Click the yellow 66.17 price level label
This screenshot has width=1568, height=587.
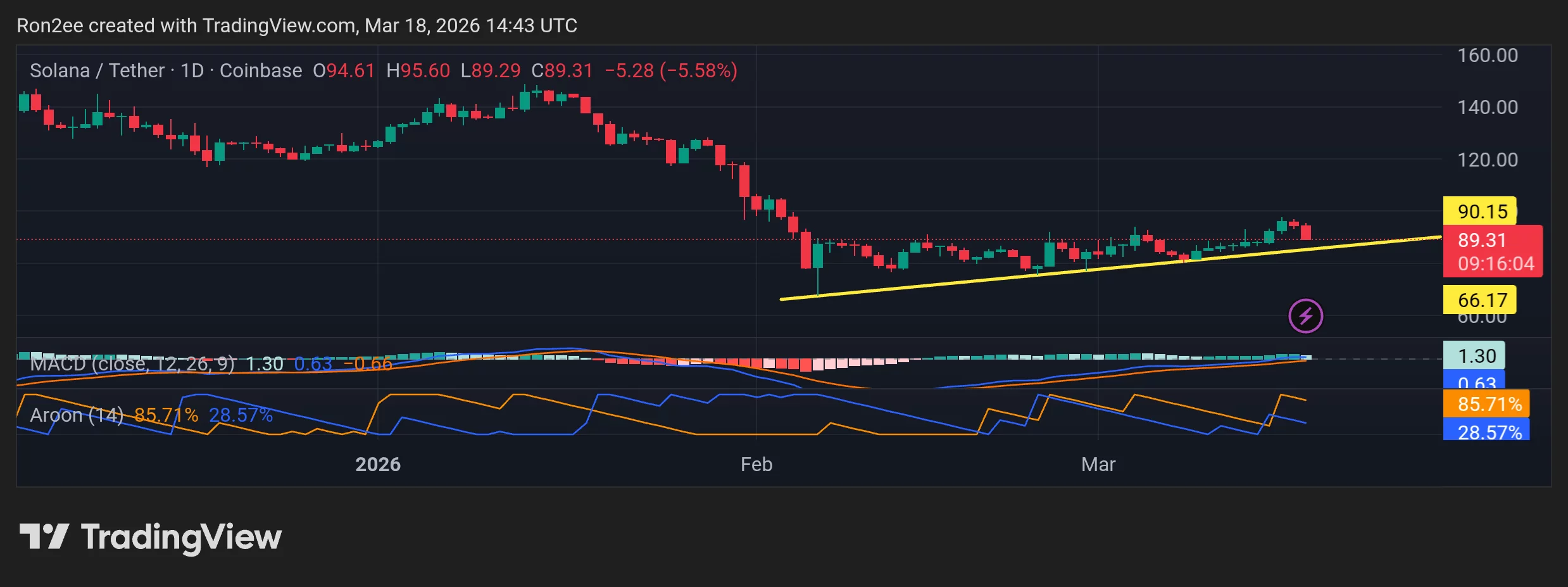tap(1481, 300)
